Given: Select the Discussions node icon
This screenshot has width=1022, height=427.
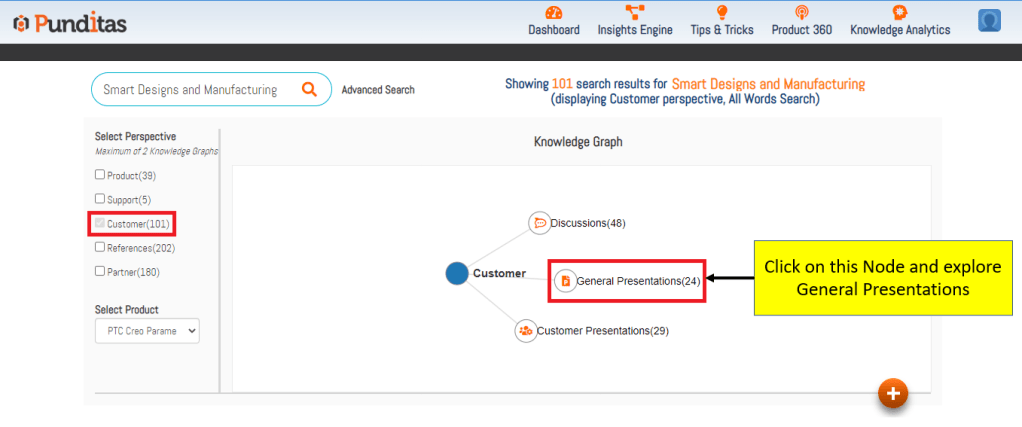Looking at the screenshot, I should click(539, 222).
